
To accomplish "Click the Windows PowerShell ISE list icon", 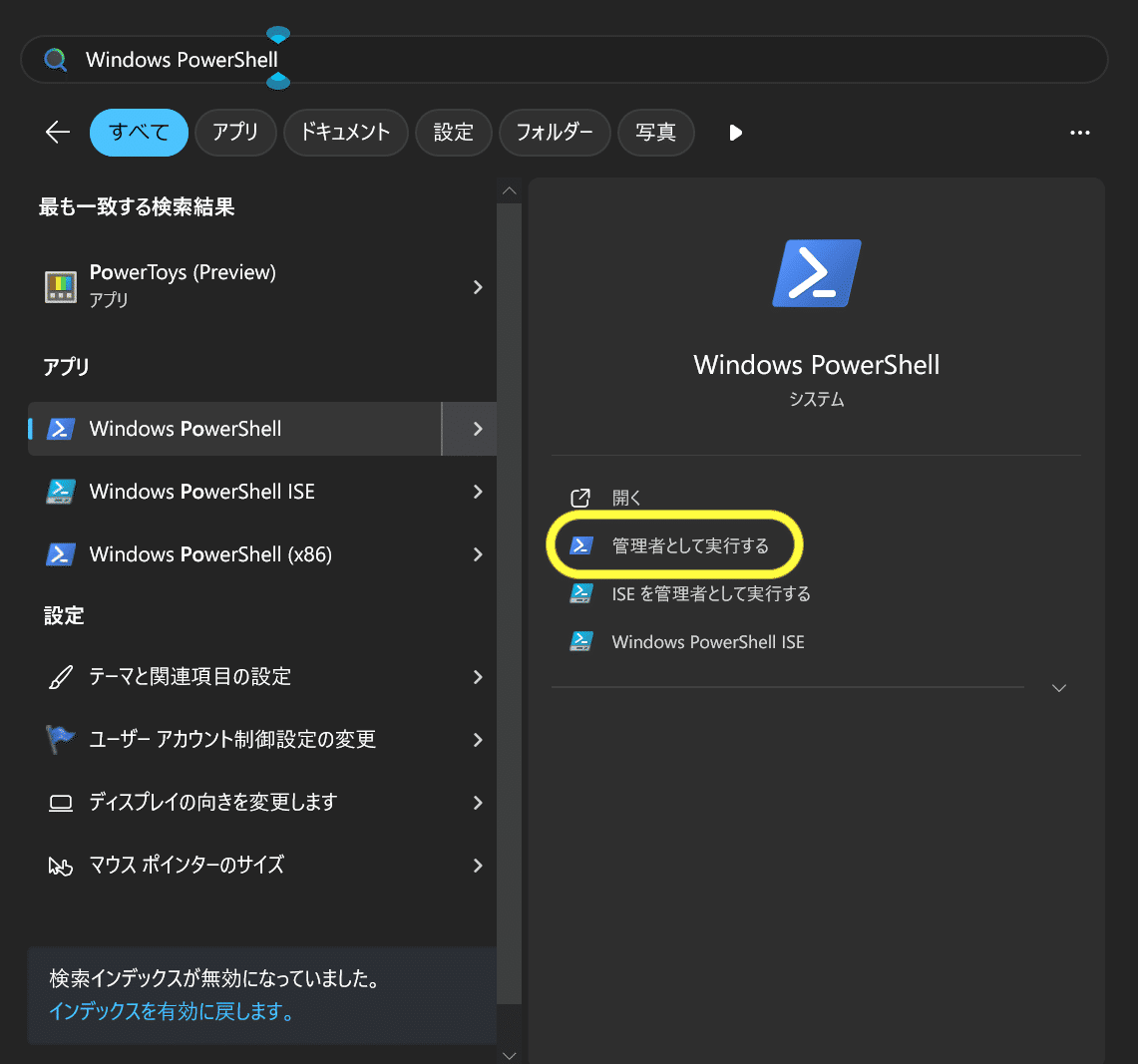I will tap(61, 492).
